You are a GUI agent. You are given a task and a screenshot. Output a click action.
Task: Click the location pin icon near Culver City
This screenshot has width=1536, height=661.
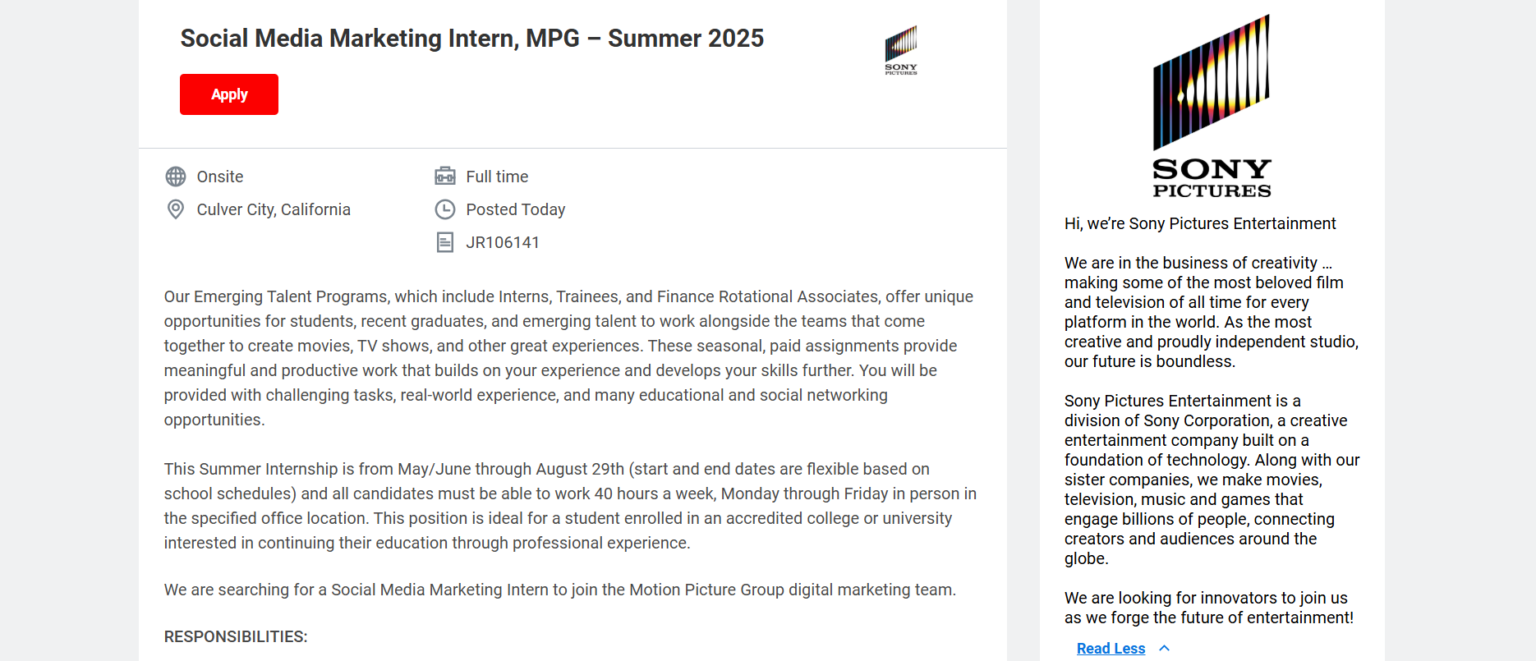175,209
